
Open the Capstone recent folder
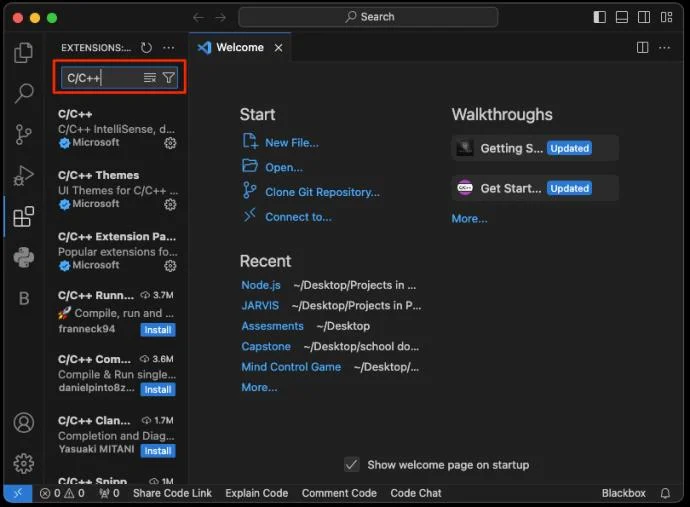tap(266, 346)
